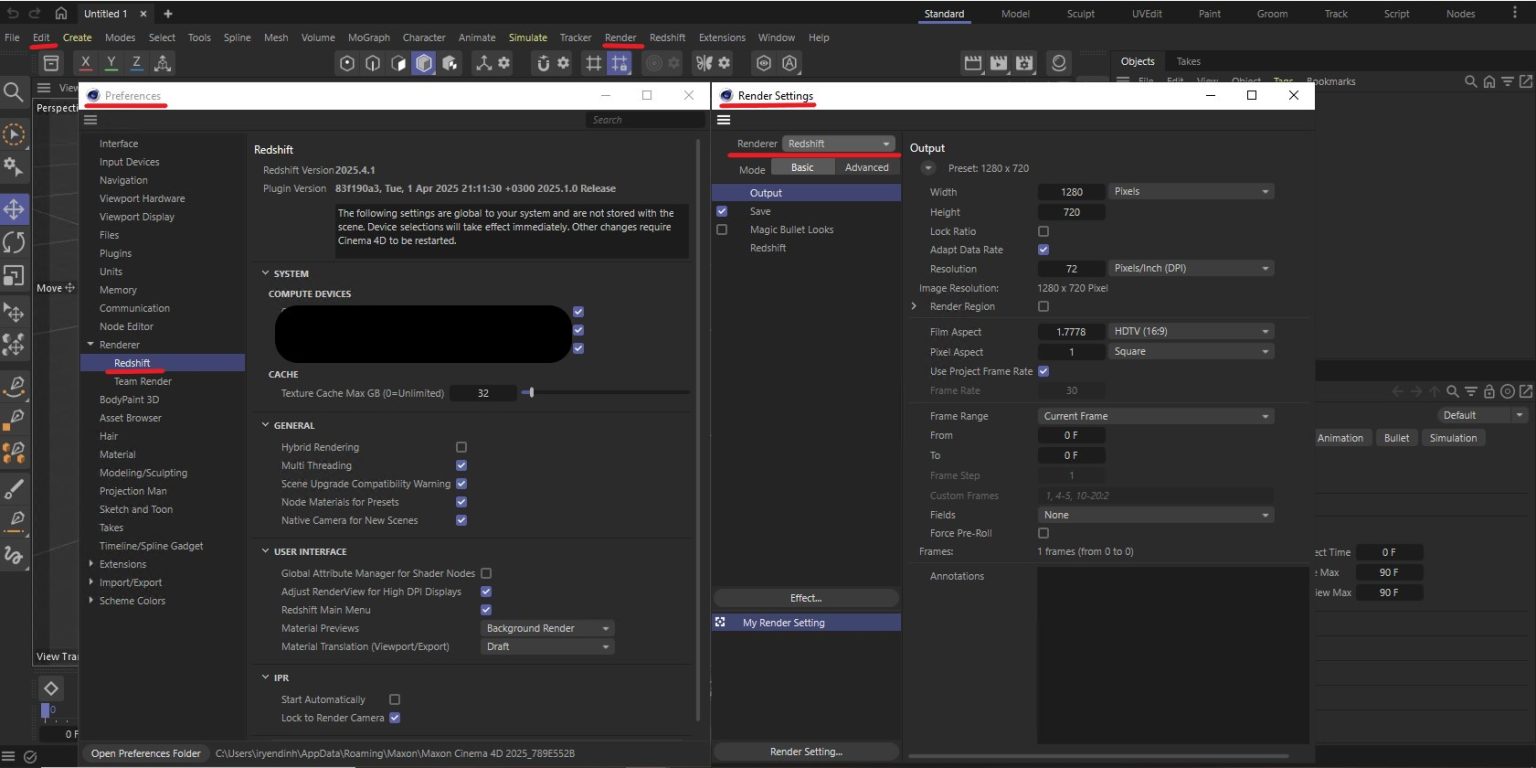
Task: Click the Open Preferences Folder button
Action: click(146, 753)
